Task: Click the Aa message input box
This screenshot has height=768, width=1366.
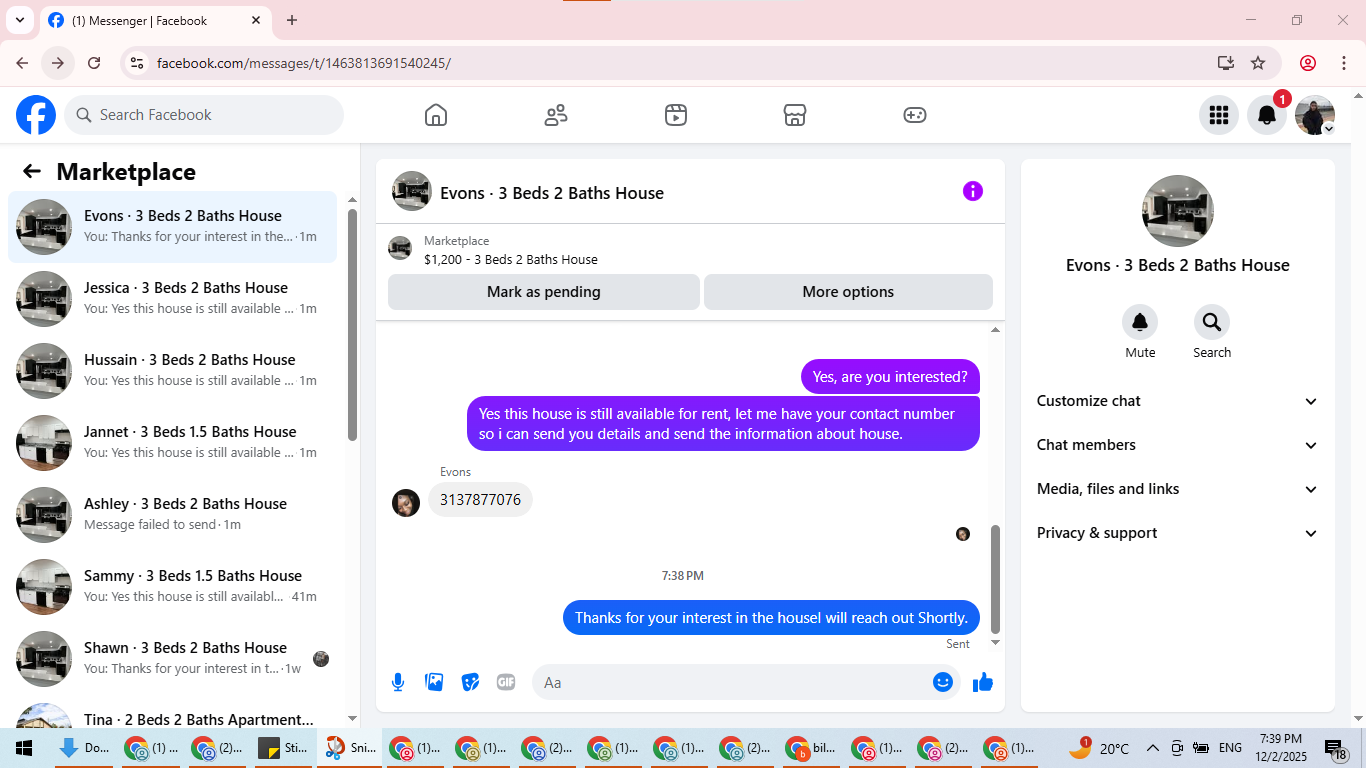Action: 734,682
